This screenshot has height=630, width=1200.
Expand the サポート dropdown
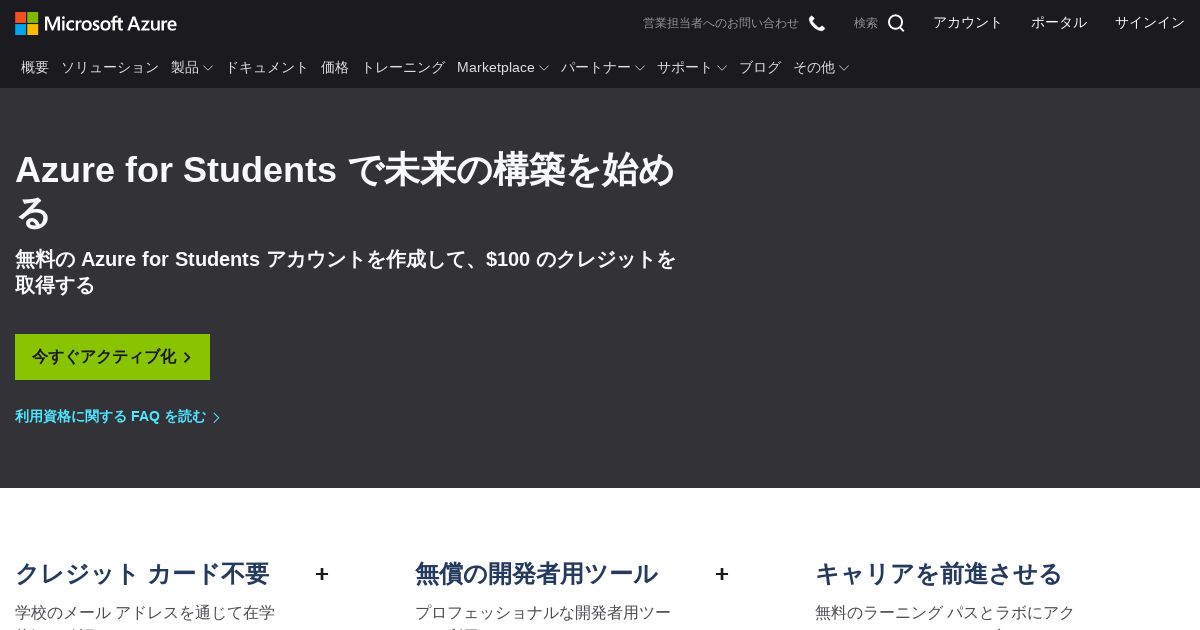click(x=692, y=67)
